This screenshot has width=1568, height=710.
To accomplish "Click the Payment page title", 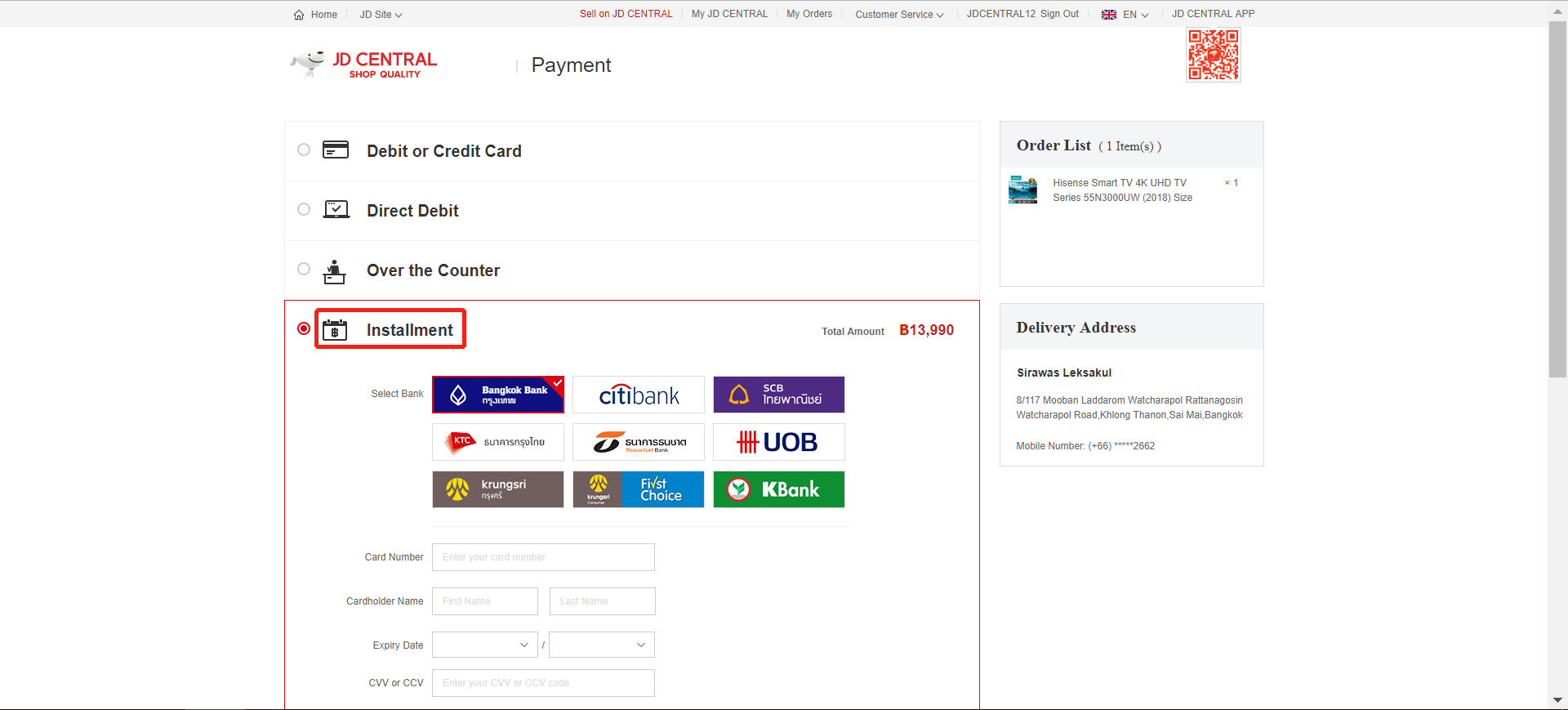I will click(x=571, y=65).
